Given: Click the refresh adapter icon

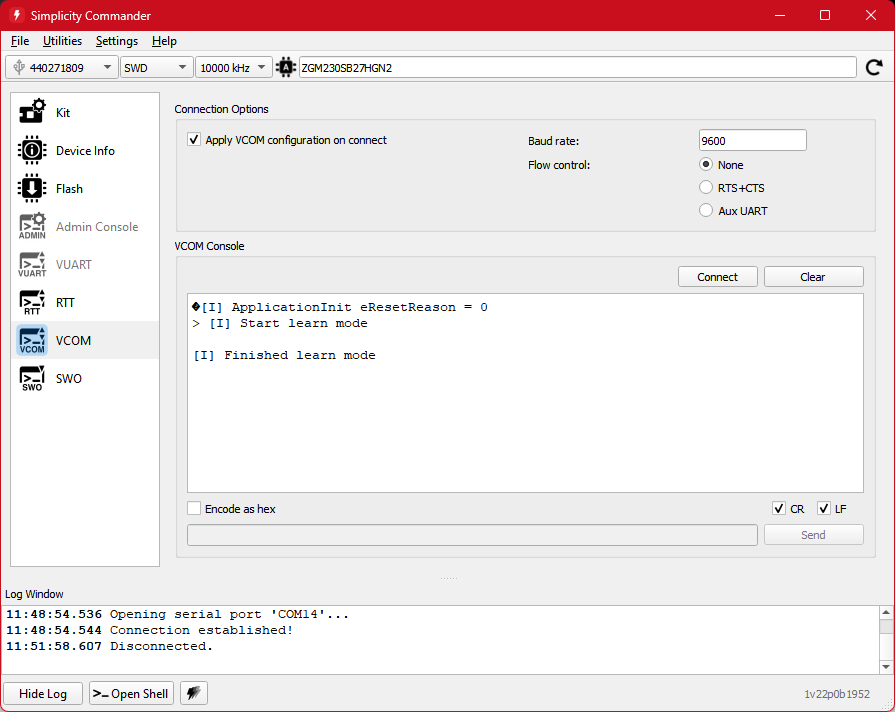Looking at the screenshot, I should (873, 67).
